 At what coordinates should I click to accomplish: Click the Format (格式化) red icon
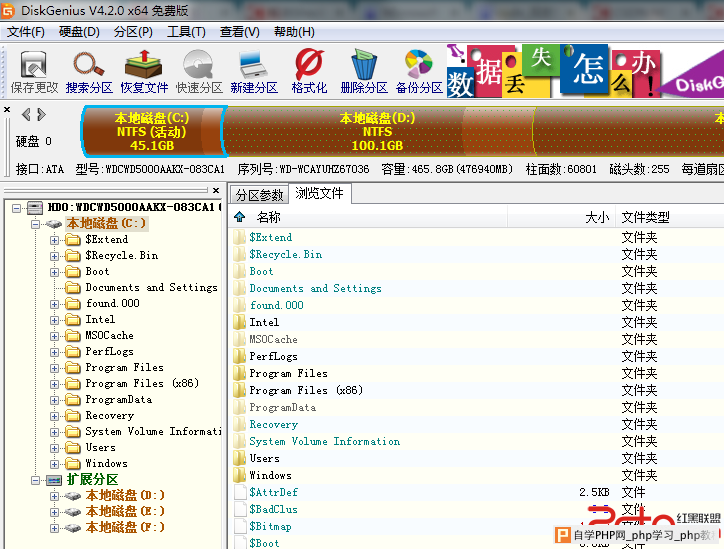coord(309,65)
